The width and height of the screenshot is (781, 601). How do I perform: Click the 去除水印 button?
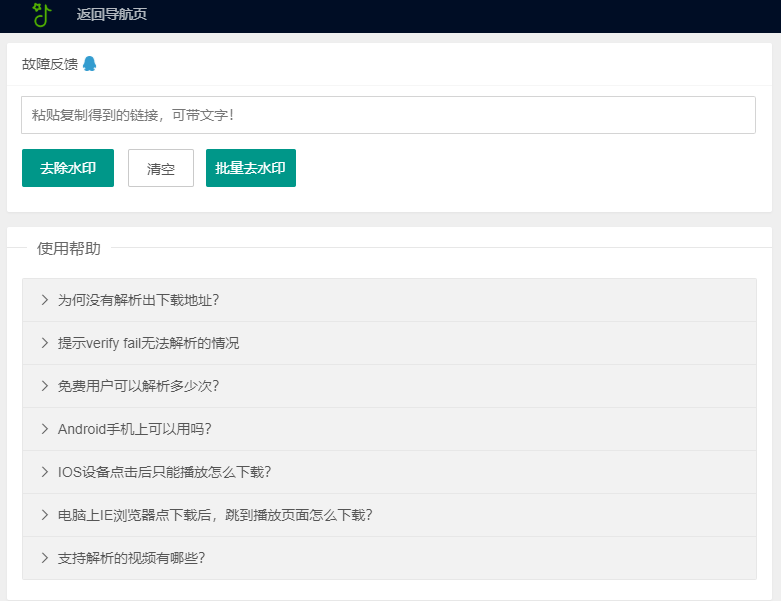(x=68, y=168)
